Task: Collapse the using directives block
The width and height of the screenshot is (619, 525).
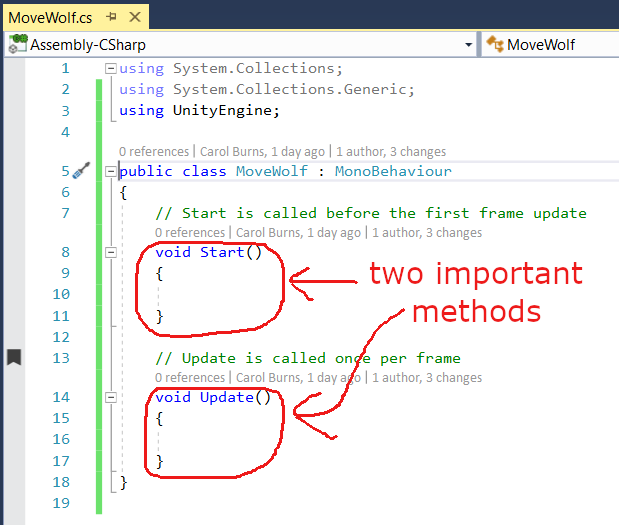Action: [111, 69]
